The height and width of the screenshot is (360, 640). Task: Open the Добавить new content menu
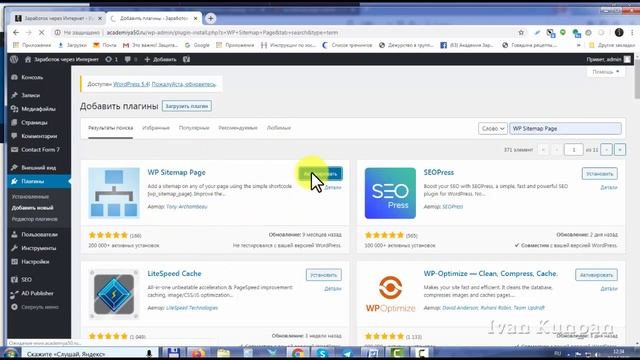tap(160, 60)
